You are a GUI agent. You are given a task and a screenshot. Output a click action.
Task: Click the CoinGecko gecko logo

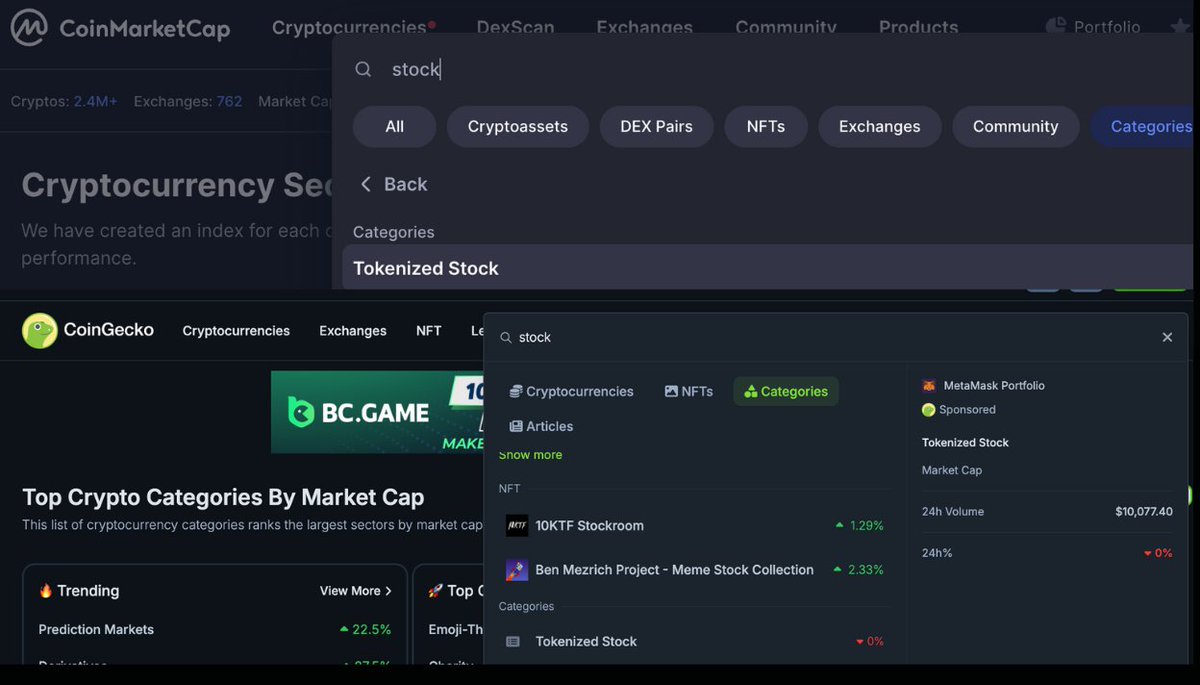point(40,330)
